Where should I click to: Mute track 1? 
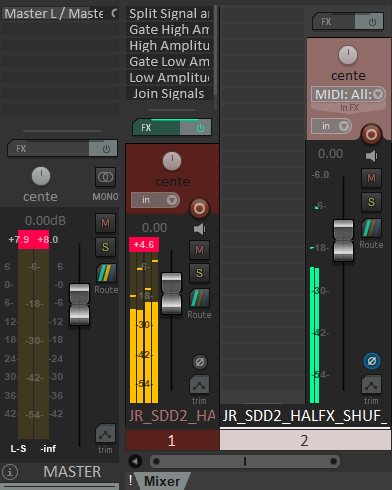click(x=199, y=250)
